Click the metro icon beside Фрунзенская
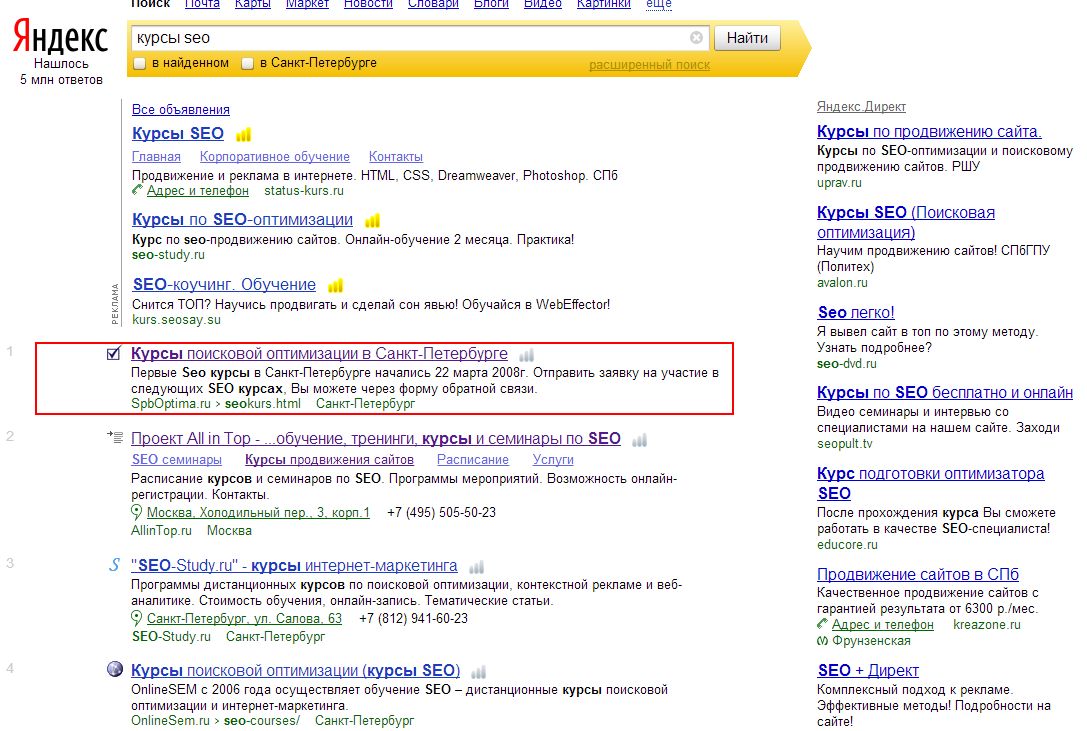This screenshot has width=1087, height=731. pyautogui.click(x=822, y=641)
